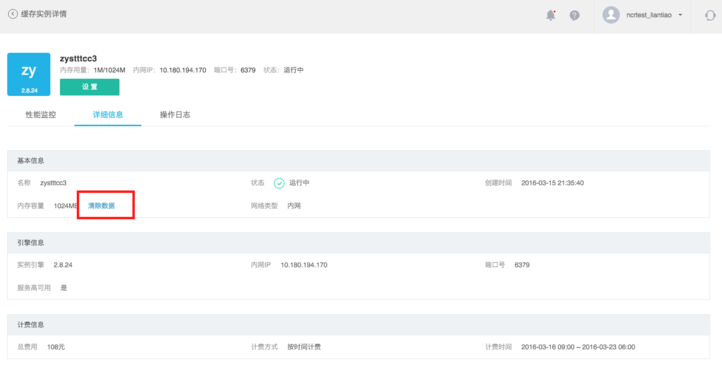Expand the ncrtest_liantiao account dropdown arrow
This screenshot has height=368, width=722.
(681, 15)
